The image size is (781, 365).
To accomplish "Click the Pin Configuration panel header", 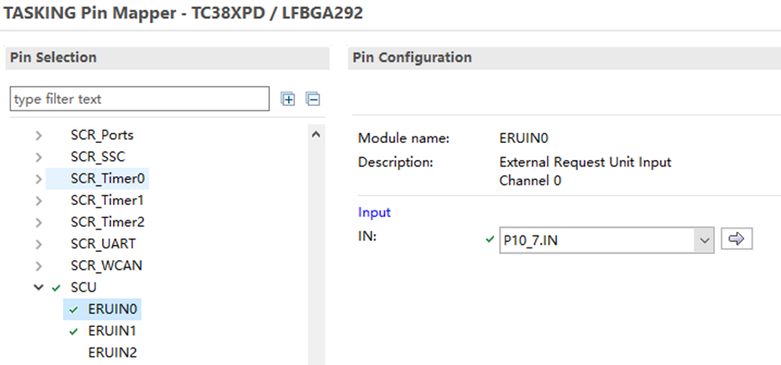I will point(564,58).
